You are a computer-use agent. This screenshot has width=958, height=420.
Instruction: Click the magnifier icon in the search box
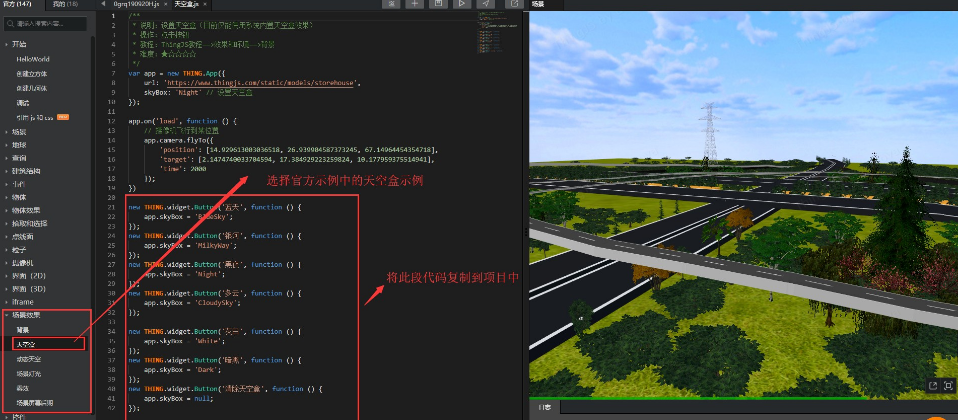coord(11,24)
